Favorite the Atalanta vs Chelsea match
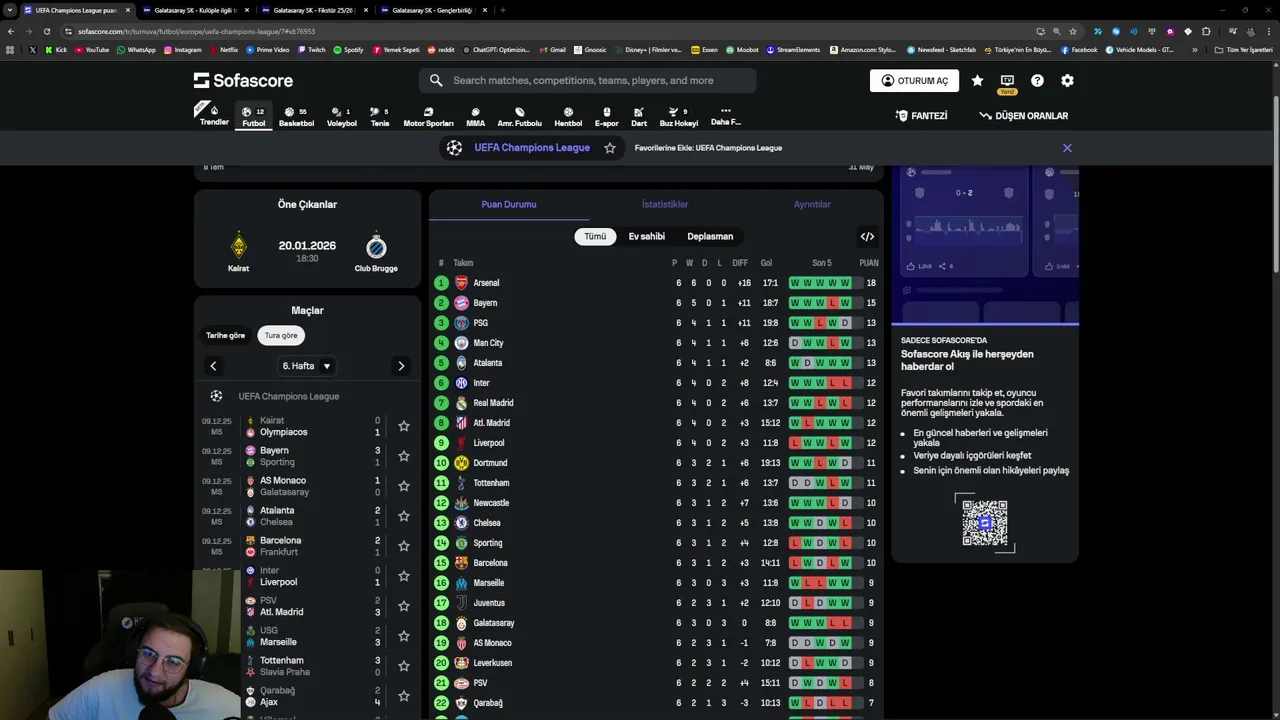The width and height of the screenshot is (1280, 720). point(404,516)
